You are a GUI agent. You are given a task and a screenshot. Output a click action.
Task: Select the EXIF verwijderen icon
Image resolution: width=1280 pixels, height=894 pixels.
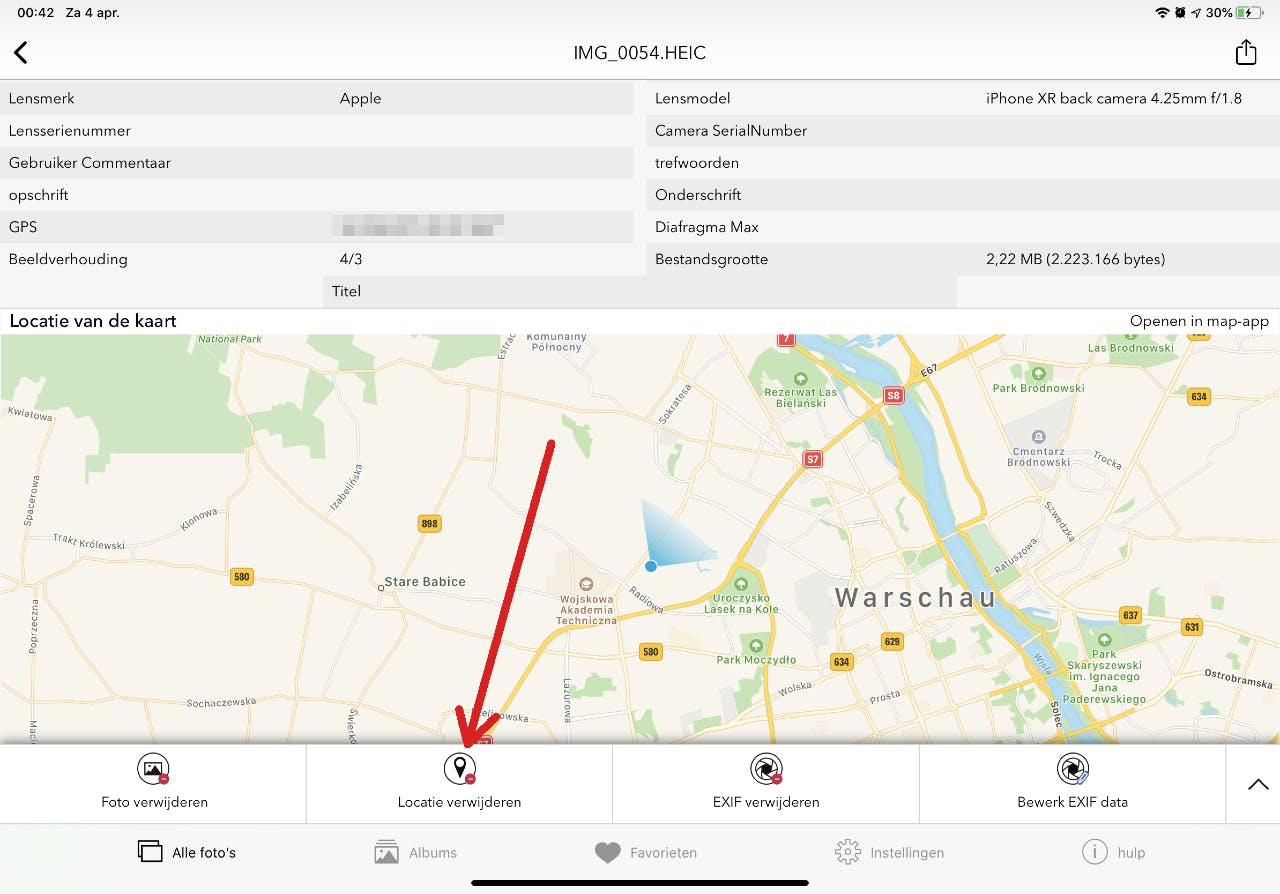(x=766, y=770)
